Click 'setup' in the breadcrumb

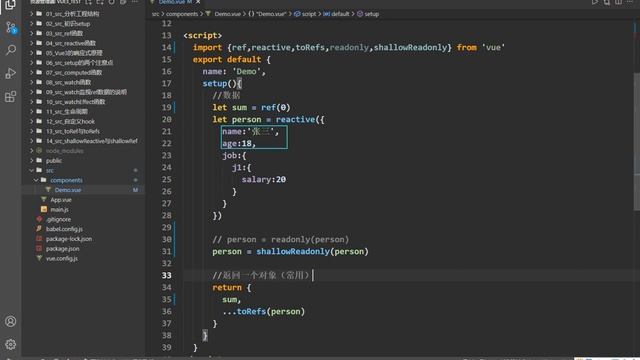[x=371, y=14]
